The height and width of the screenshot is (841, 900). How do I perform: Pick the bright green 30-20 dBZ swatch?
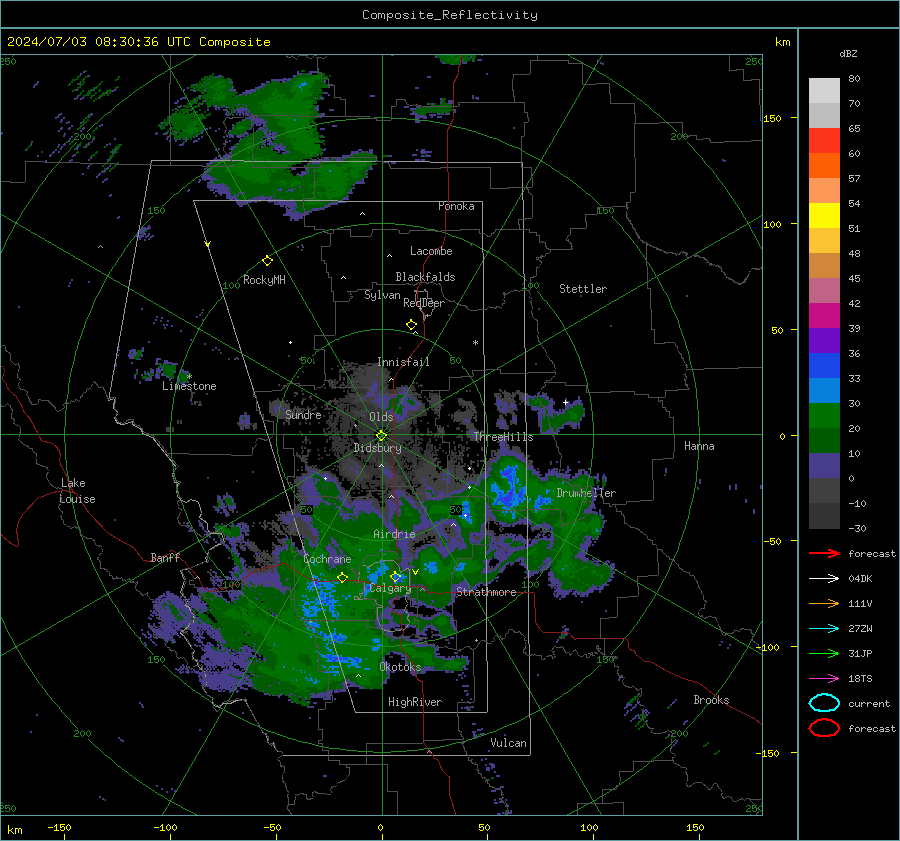point(824,416)
